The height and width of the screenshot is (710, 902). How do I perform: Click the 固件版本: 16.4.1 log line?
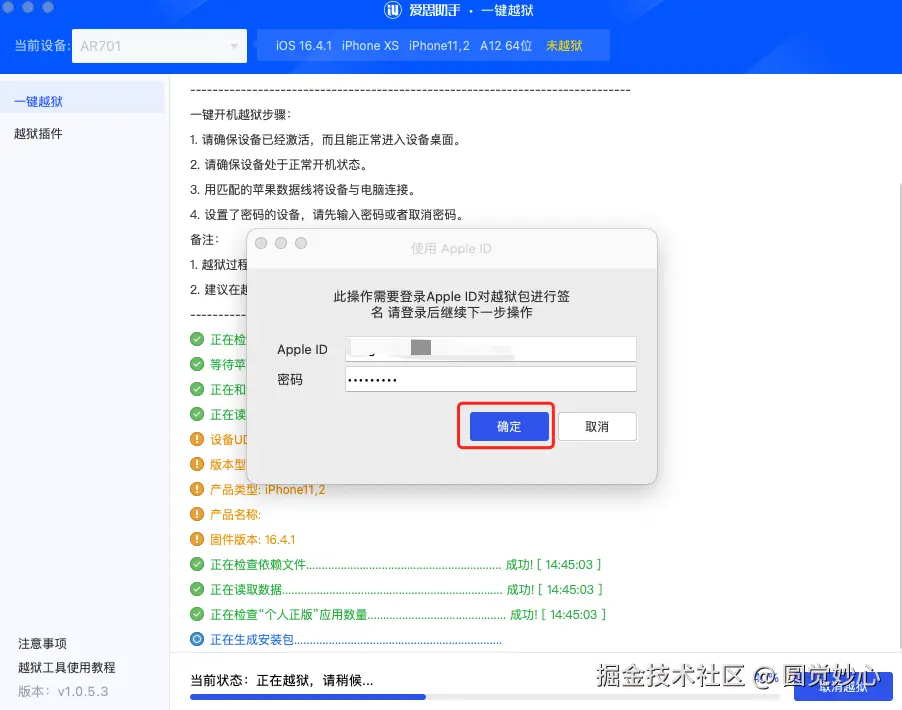click(x=252, y=539)
